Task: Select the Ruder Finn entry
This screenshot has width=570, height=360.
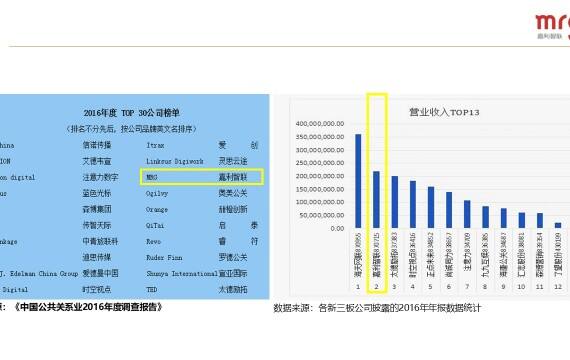Action: (164, 257)
